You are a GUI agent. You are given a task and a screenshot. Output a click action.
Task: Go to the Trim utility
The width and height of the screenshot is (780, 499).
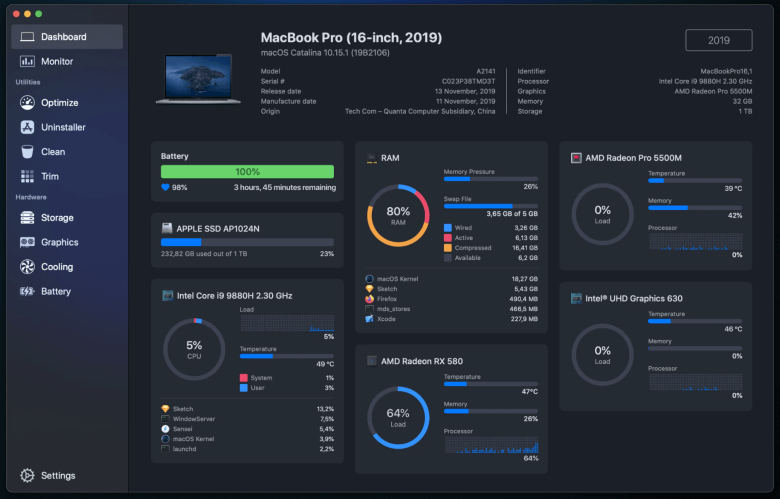coord(67,176)
